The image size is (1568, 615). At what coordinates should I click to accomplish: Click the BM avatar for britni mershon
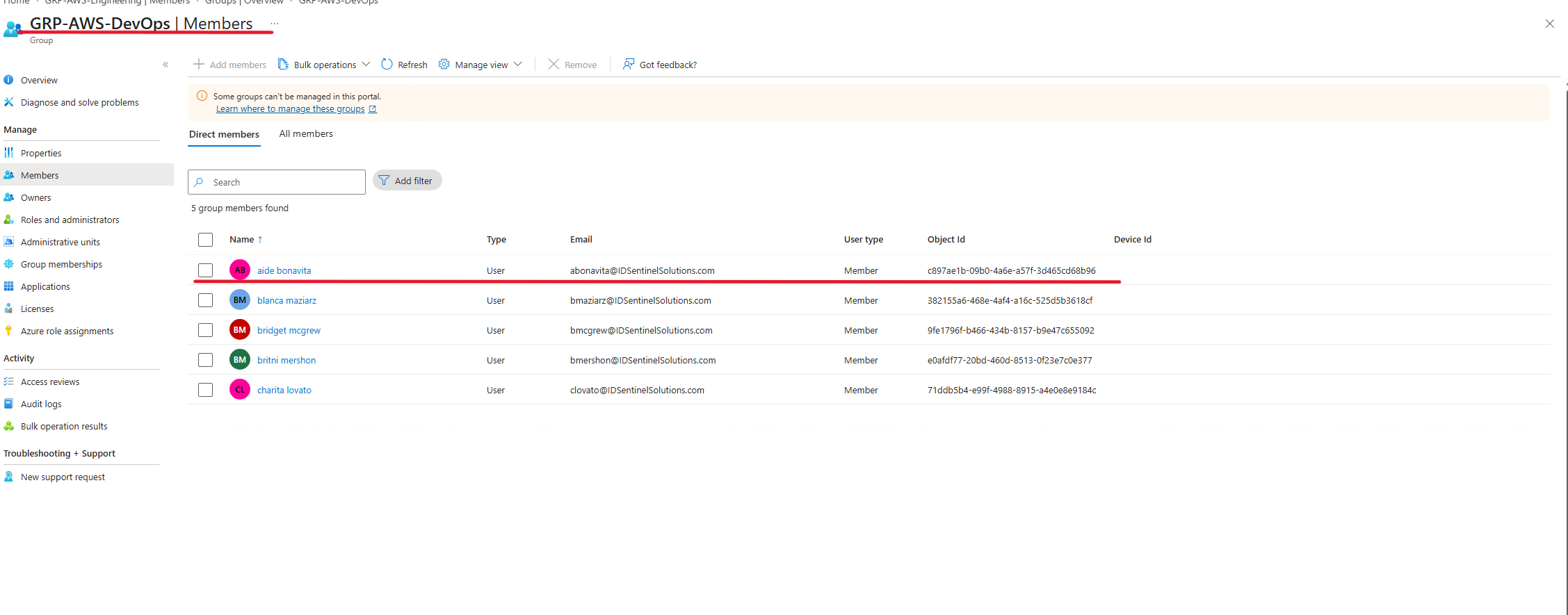(x=240, y=359)
